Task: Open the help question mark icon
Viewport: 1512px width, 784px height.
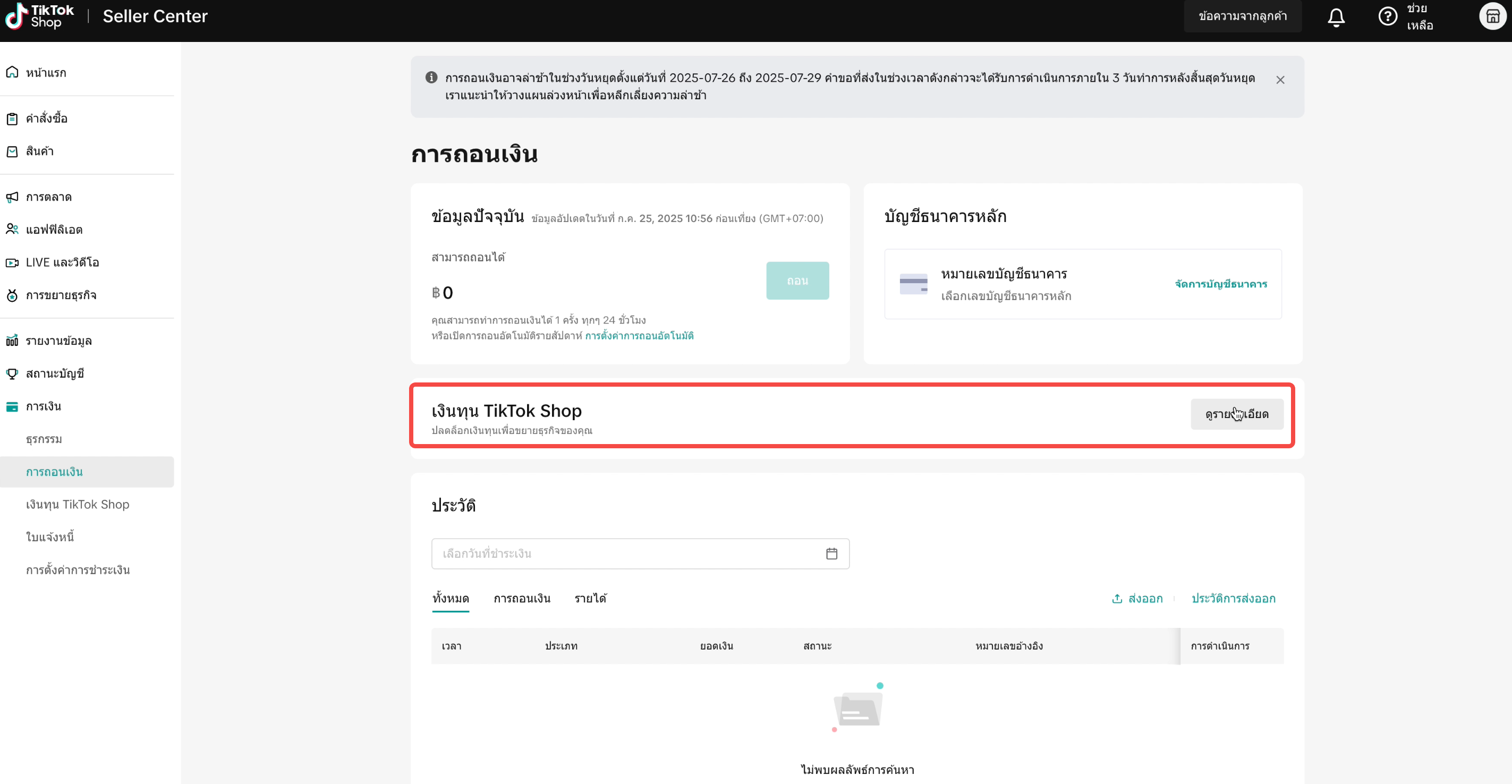Action: pos(1388,16)
